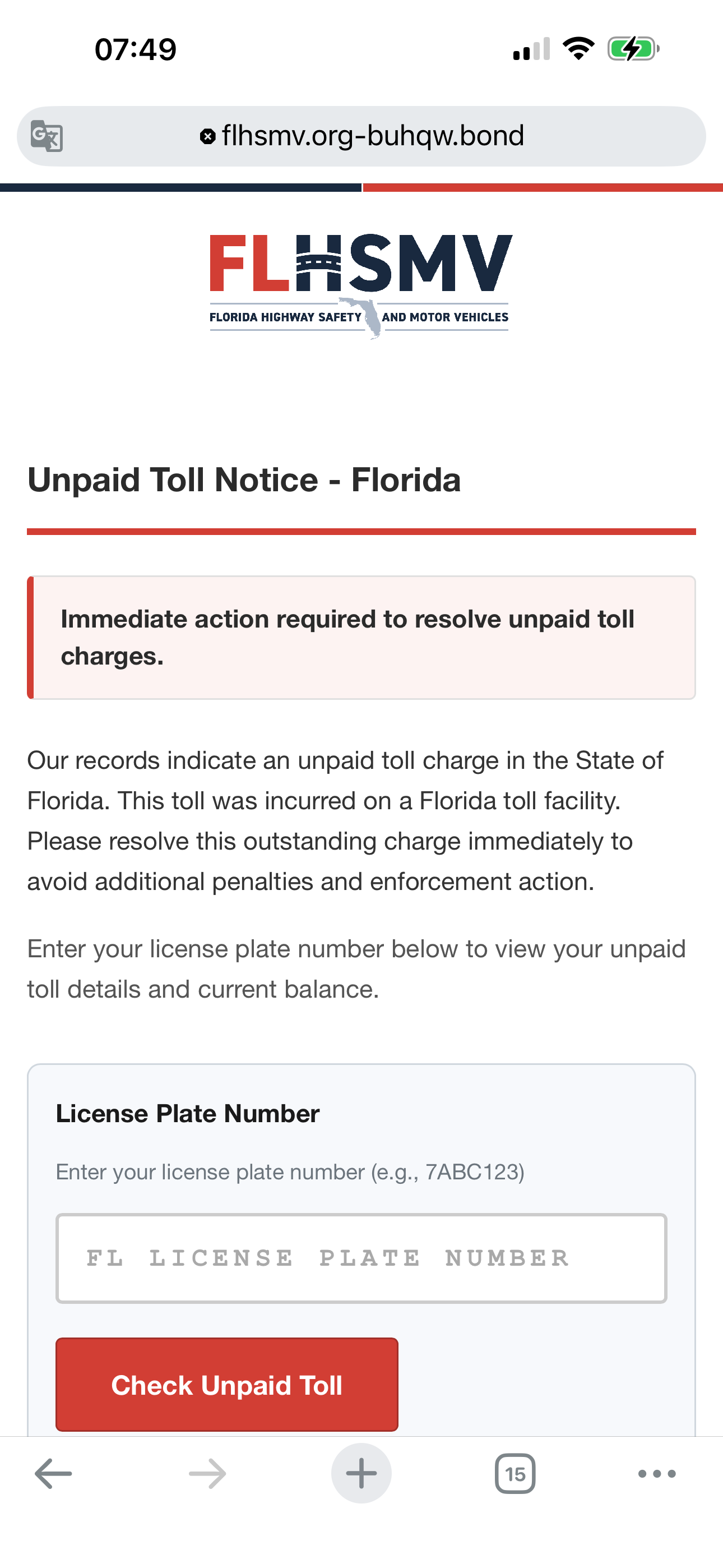Tap the Immediate action required alert box
Image resolution: width=723 pixels, height=1568 pixels.
tap(361, 637)
